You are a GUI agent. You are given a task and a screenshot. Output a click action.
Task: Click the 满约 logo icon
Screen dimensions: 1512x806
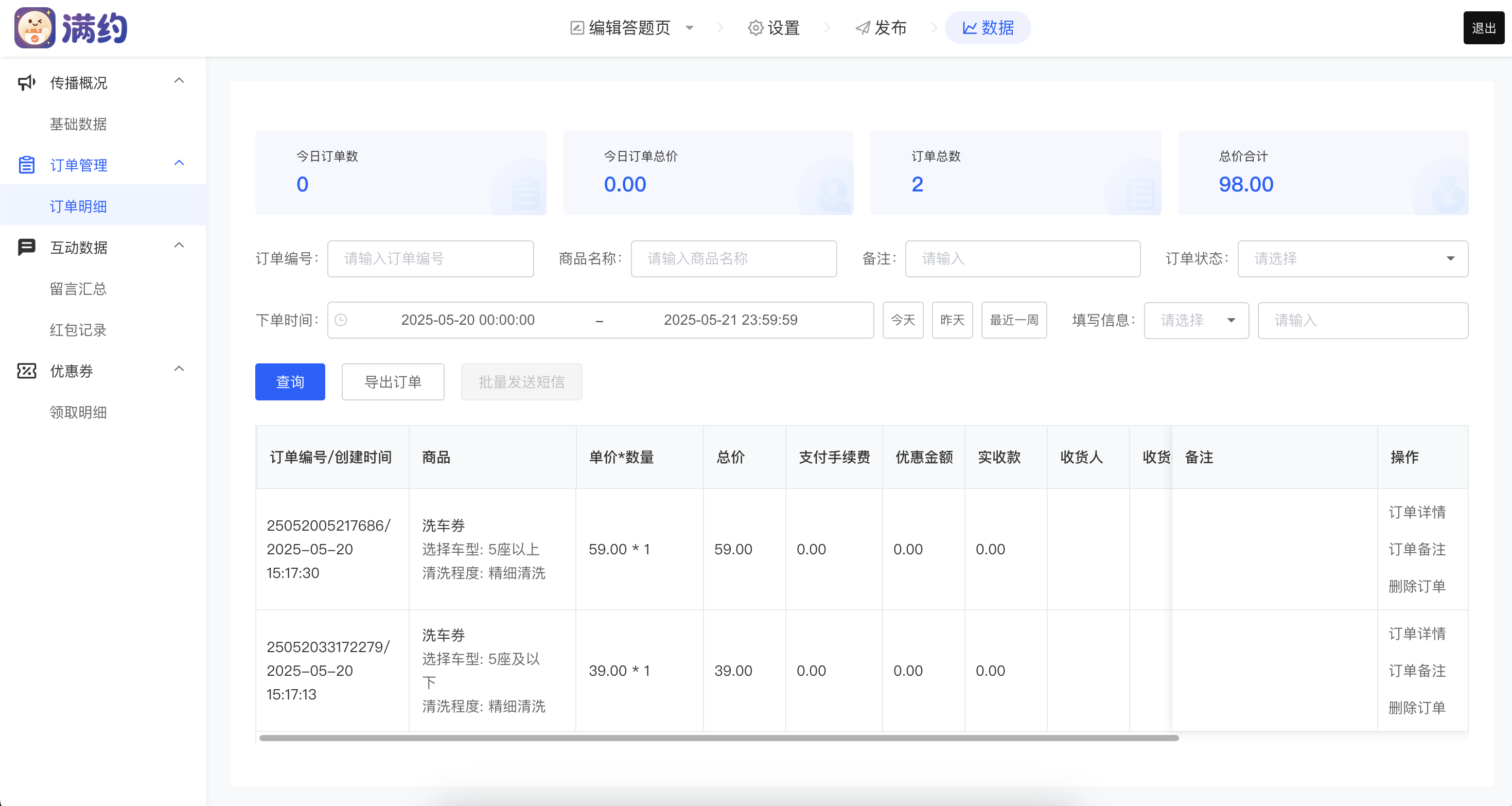tap(34, 28)
